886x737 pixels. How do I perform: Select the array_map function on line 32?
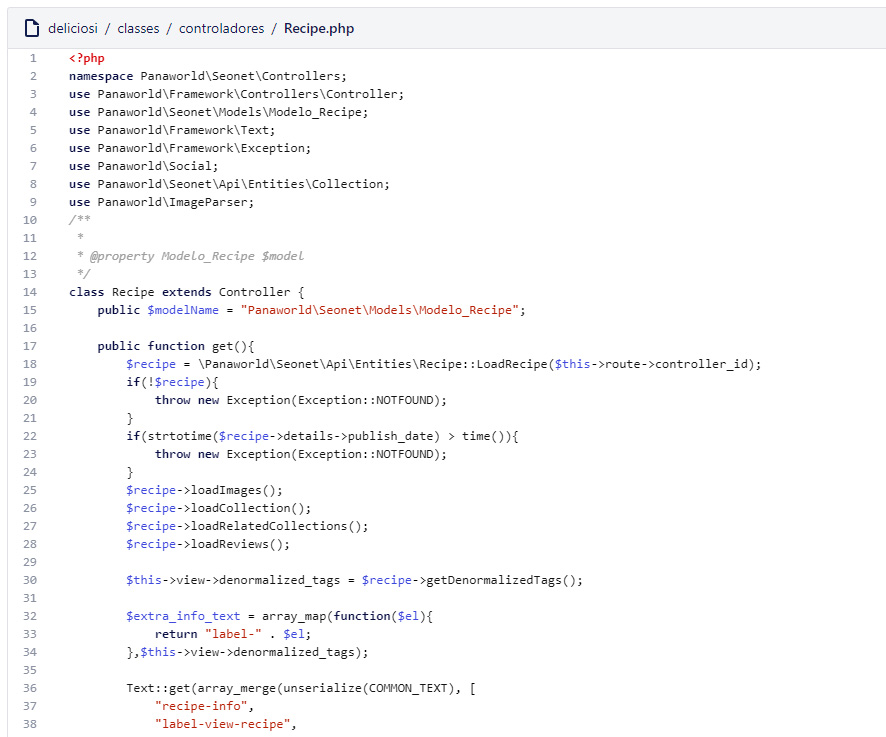click(294, 616)
